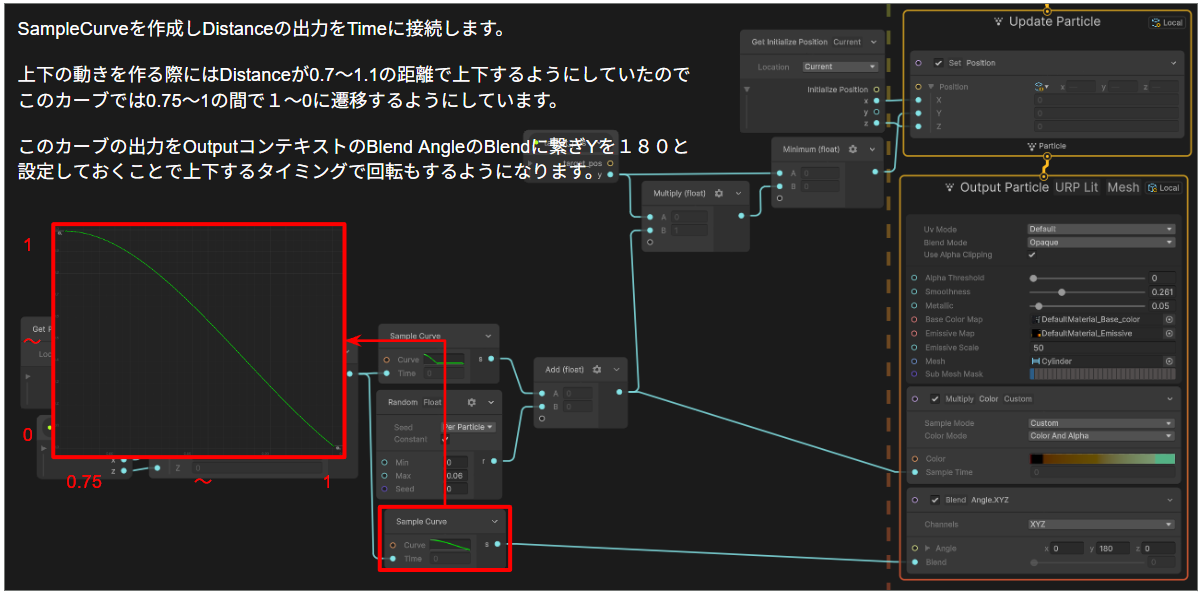The width and height of the screenshot is (1203, 593).
Task: Click the Random Float node gear icon
Action: [x=471, y=402]
